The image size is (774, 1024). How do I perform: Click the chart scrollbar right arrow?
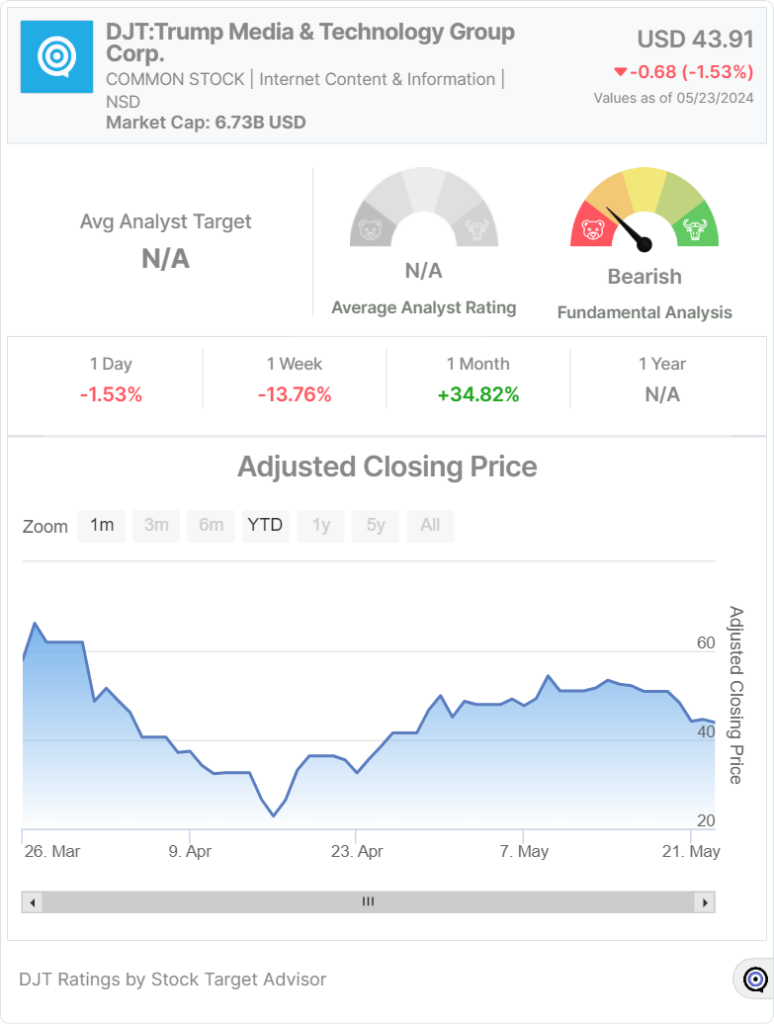[x=705, y=902]
